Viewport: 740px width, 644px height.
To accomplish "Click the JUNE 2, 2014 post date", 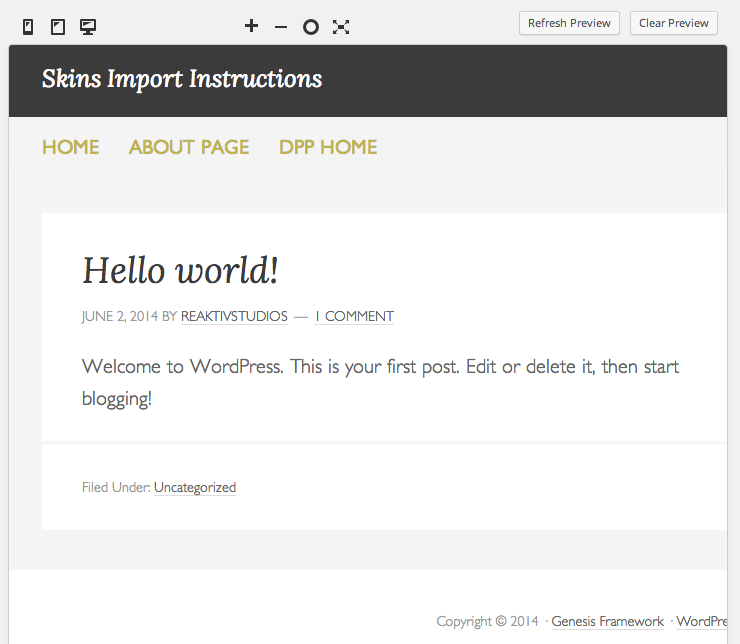I will tap(120, 316).
